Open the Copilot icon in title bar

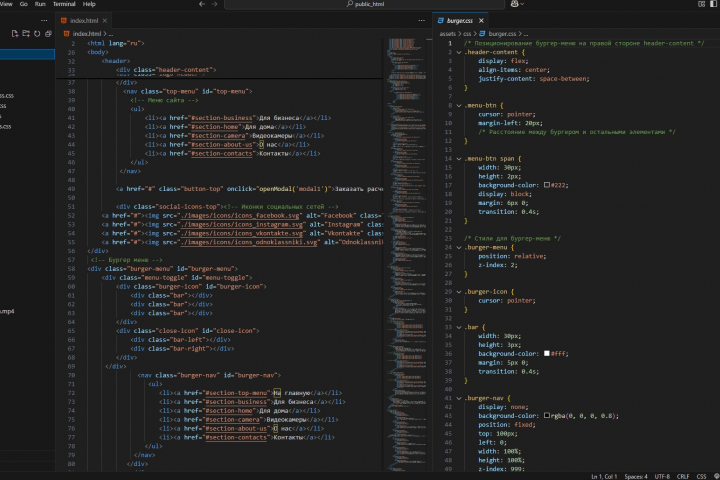[x=515, y=4]
